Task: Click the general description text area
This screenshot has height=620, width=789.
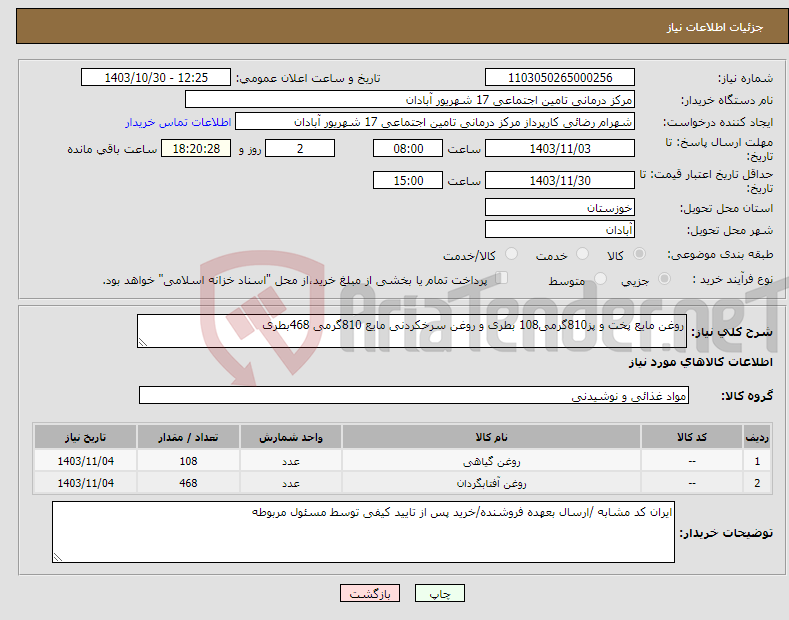Action: pyautogui.click(x=412, y=331)
